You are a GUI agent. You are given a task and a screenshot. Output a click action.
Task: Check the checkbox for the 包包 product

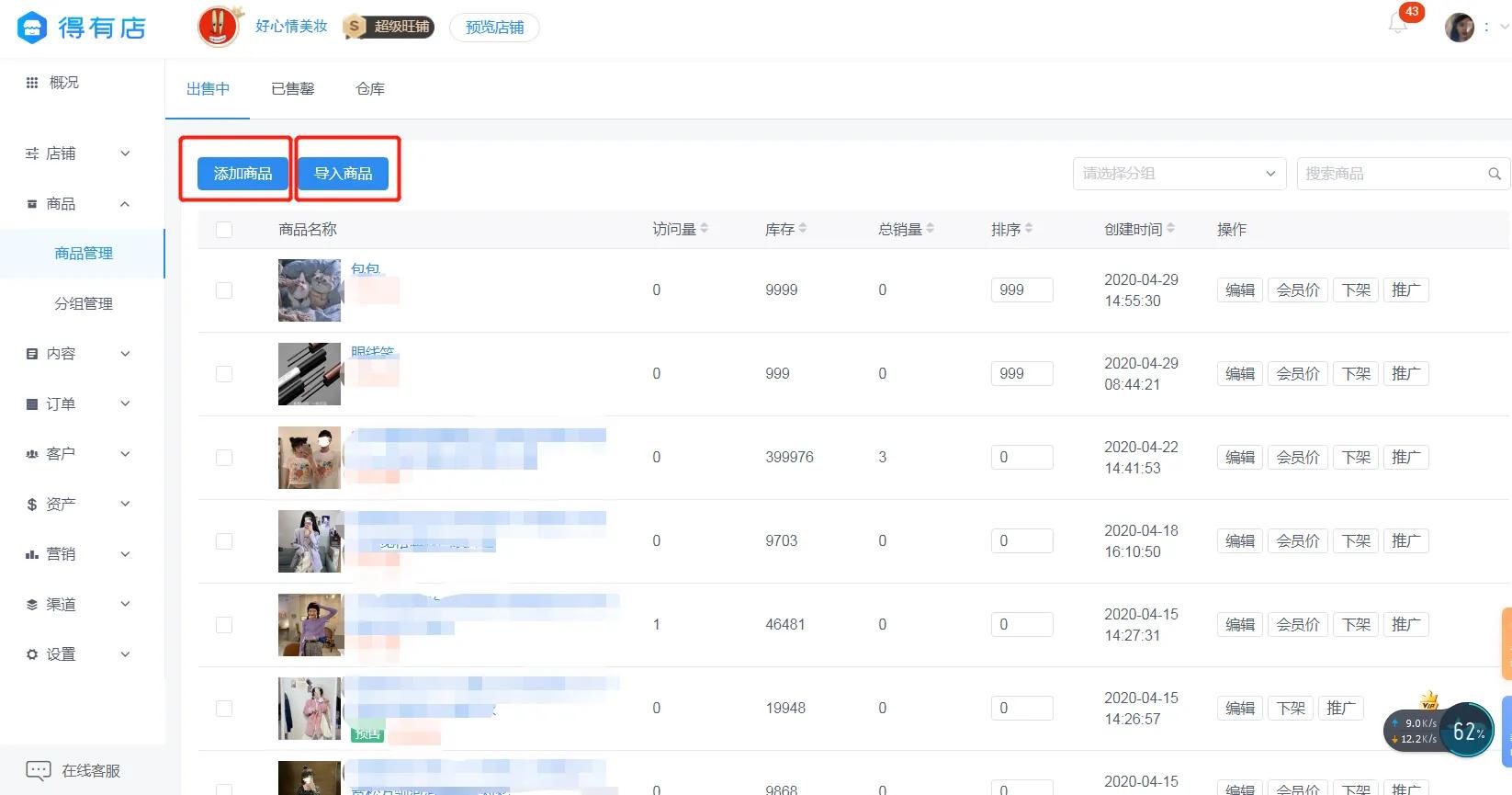(x=224, y=290)
